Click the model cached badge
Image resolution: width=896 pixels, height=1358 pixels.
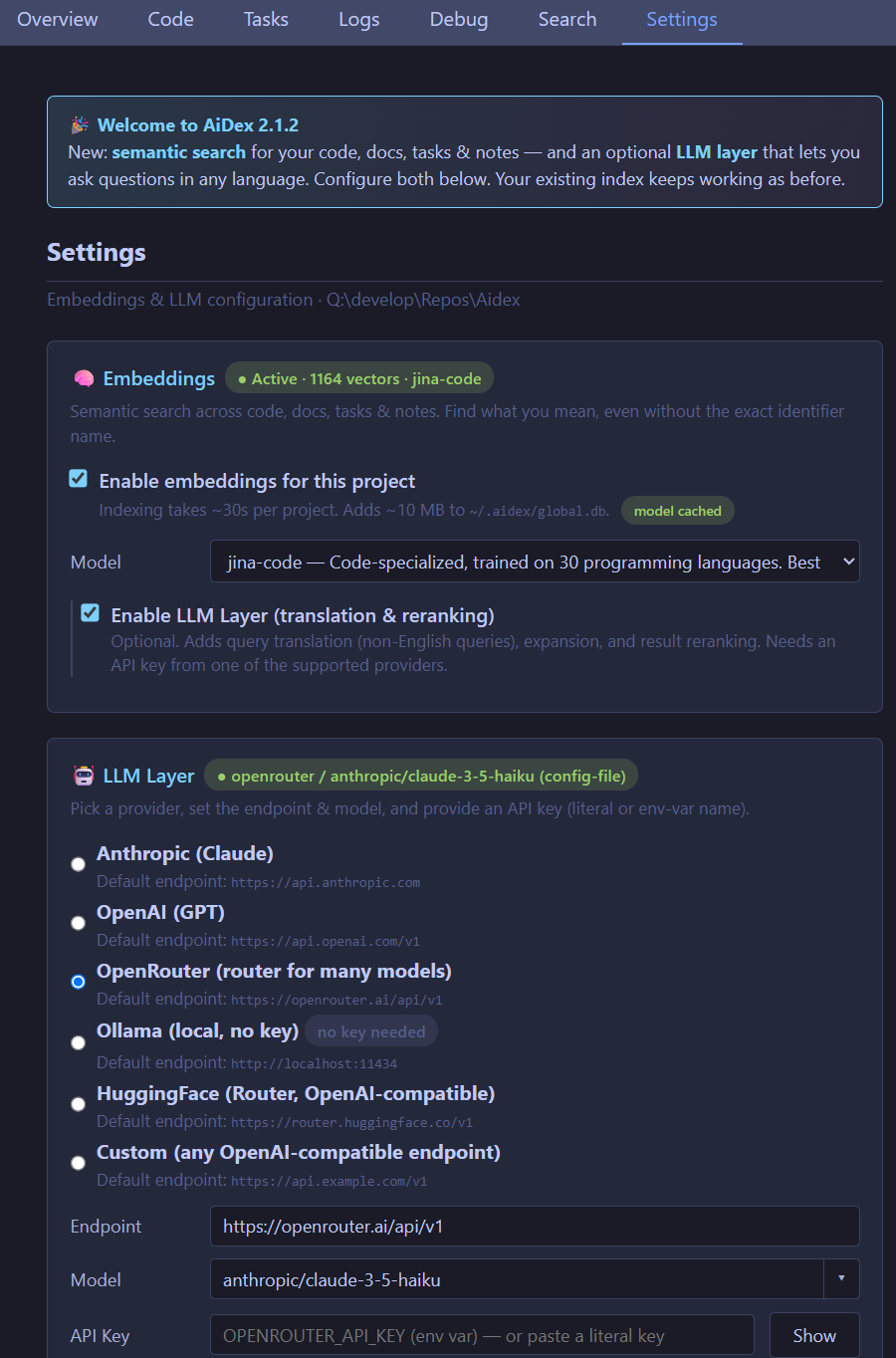point(678,511)
